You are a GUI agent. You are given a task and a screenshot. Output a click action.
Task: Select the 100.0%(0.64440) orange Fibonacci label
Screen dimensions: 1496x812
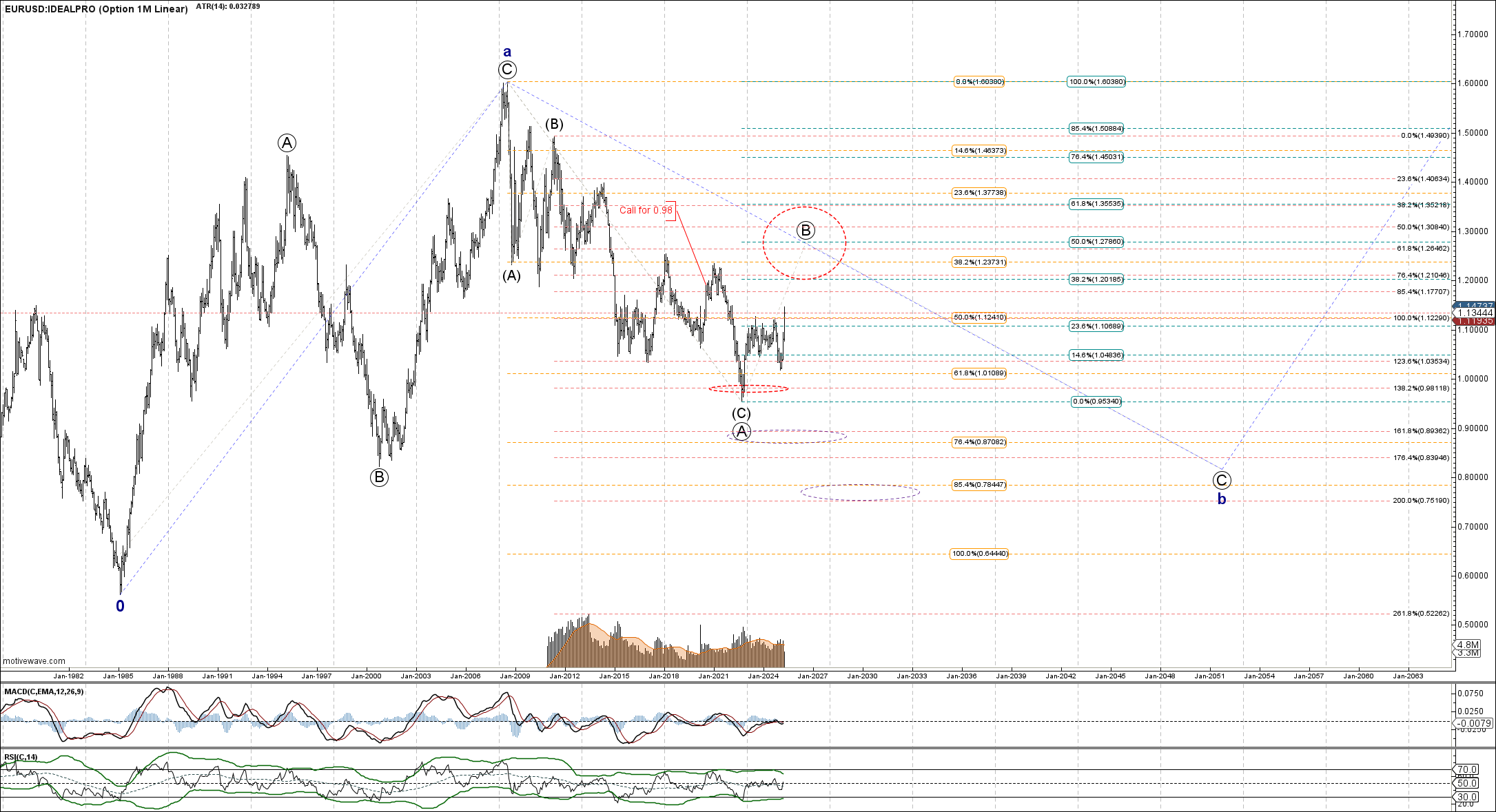979,554
